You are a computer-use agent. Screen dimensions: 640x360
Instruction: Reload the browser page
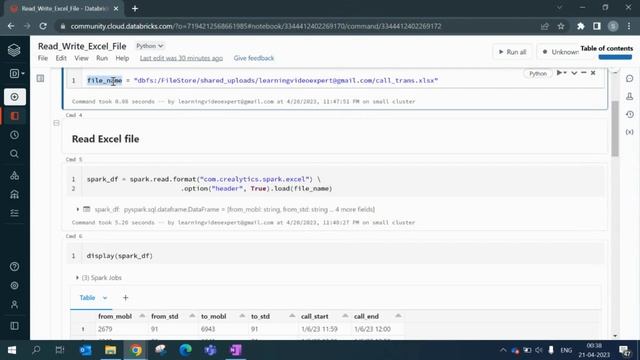43,26
